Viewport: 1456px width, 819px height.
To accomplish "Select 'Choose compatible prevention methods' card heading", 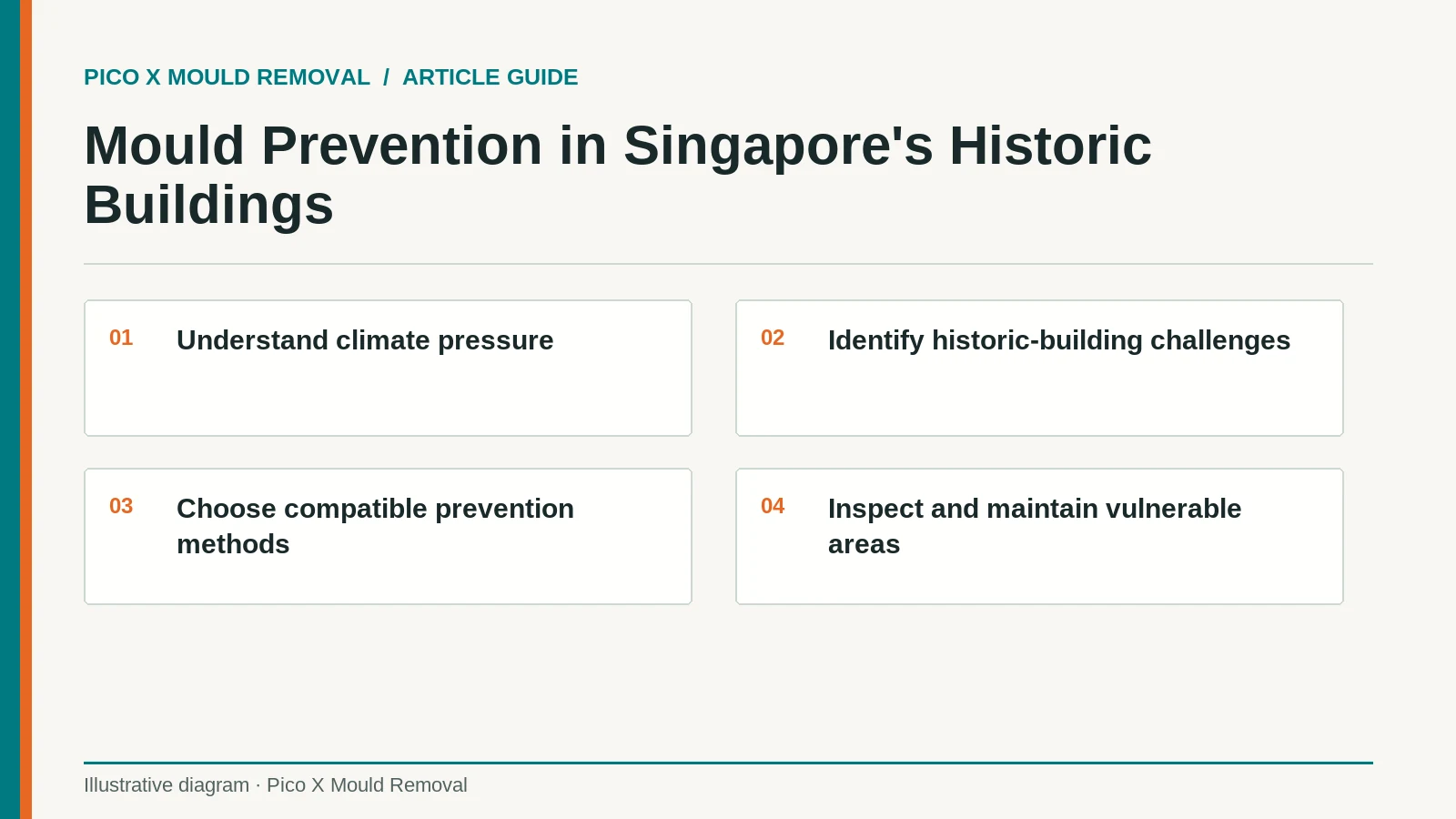I will coord(375,526).
